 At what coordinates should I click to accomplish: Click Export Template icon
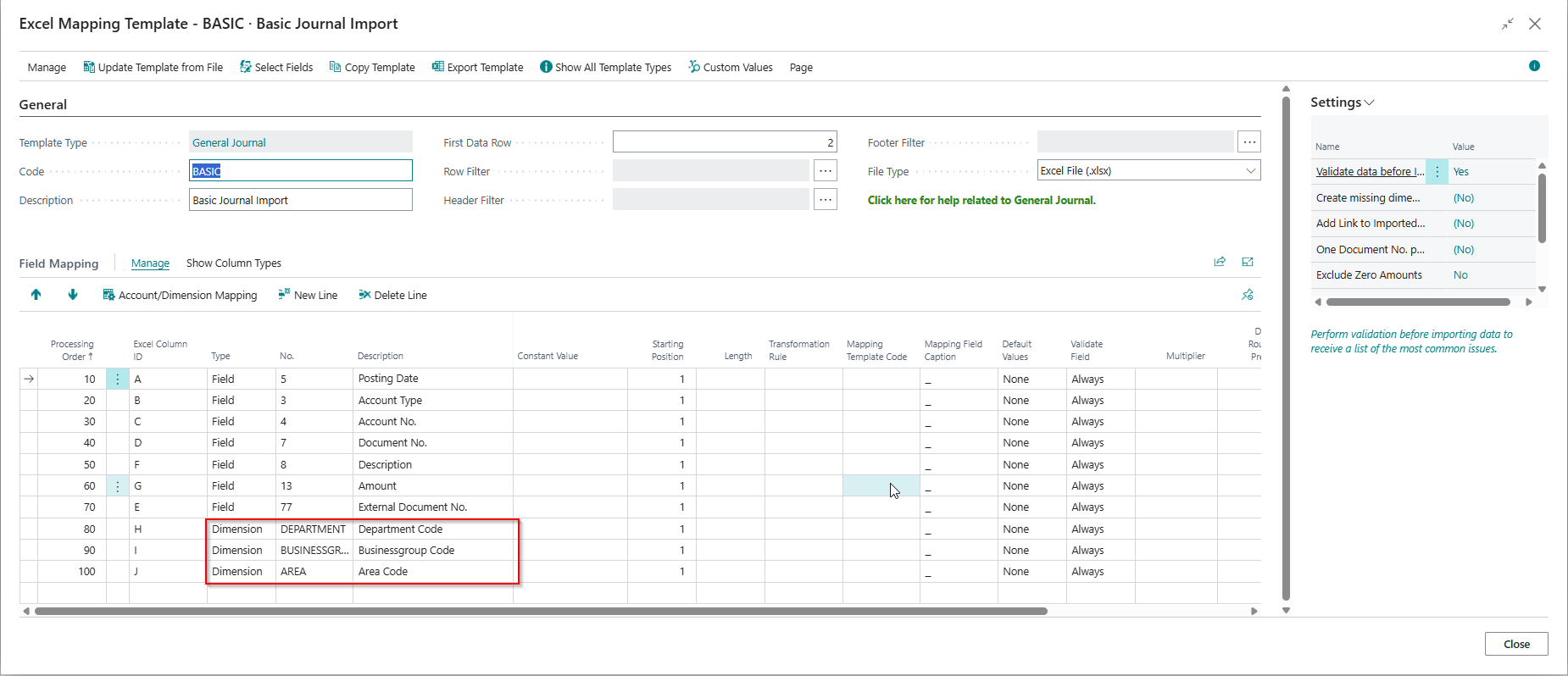(437, 67)
